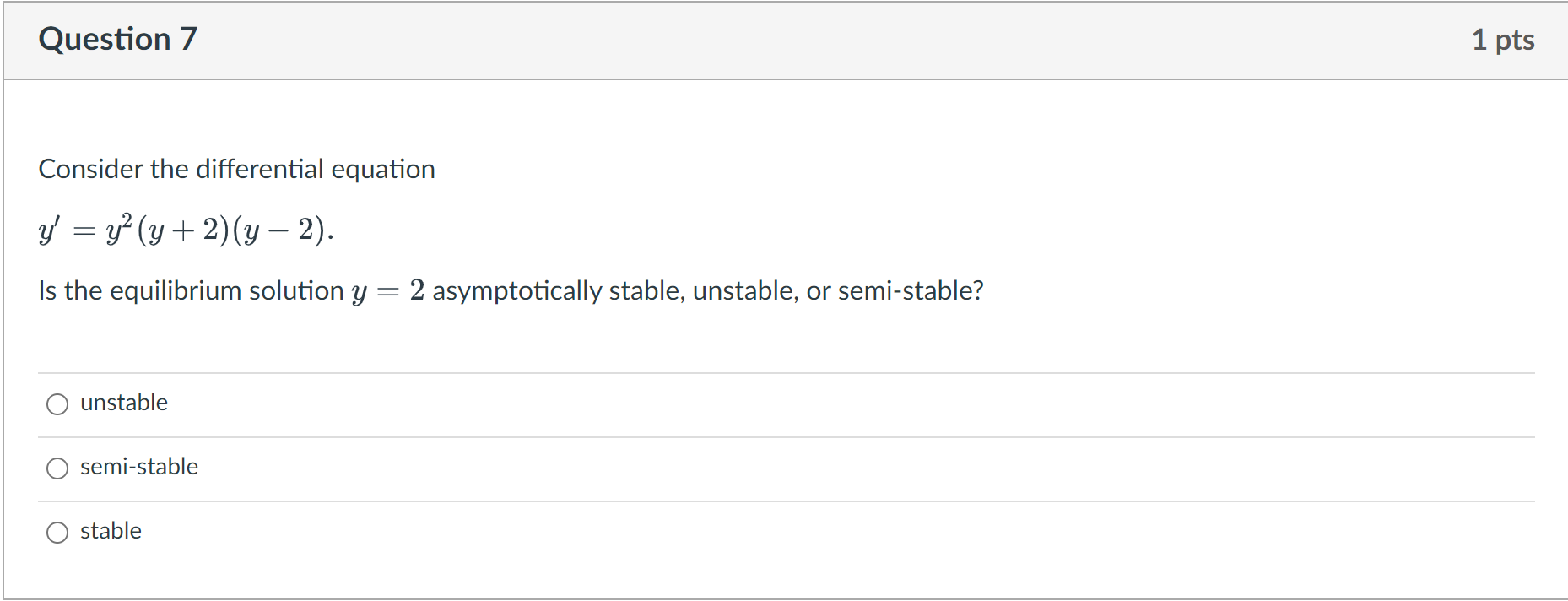This screenshot has height=601, width=1568.
Task: Click the unstable option label
Action: coord(124,403)
